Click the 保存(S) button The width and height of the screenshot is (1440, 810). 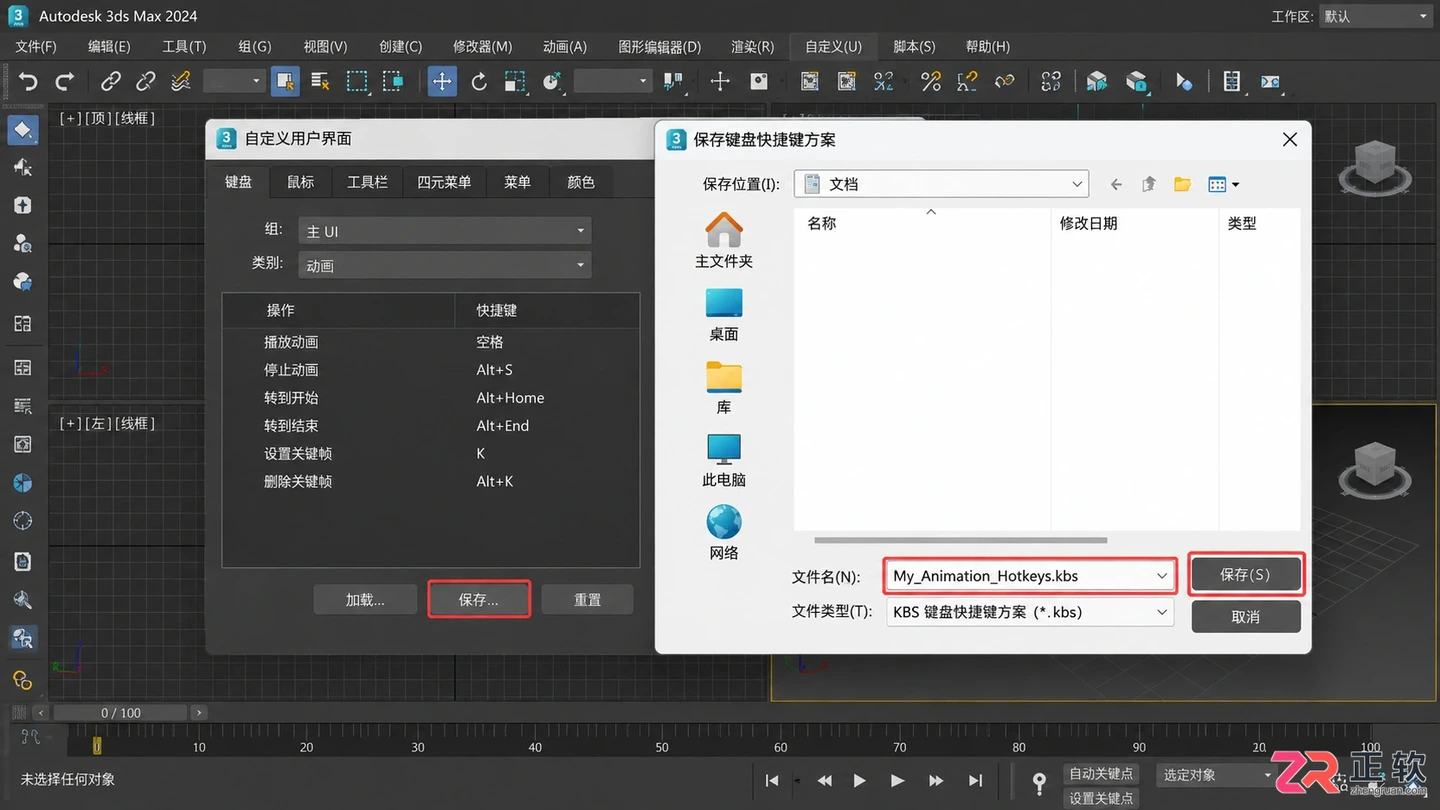click(1246, 575)
